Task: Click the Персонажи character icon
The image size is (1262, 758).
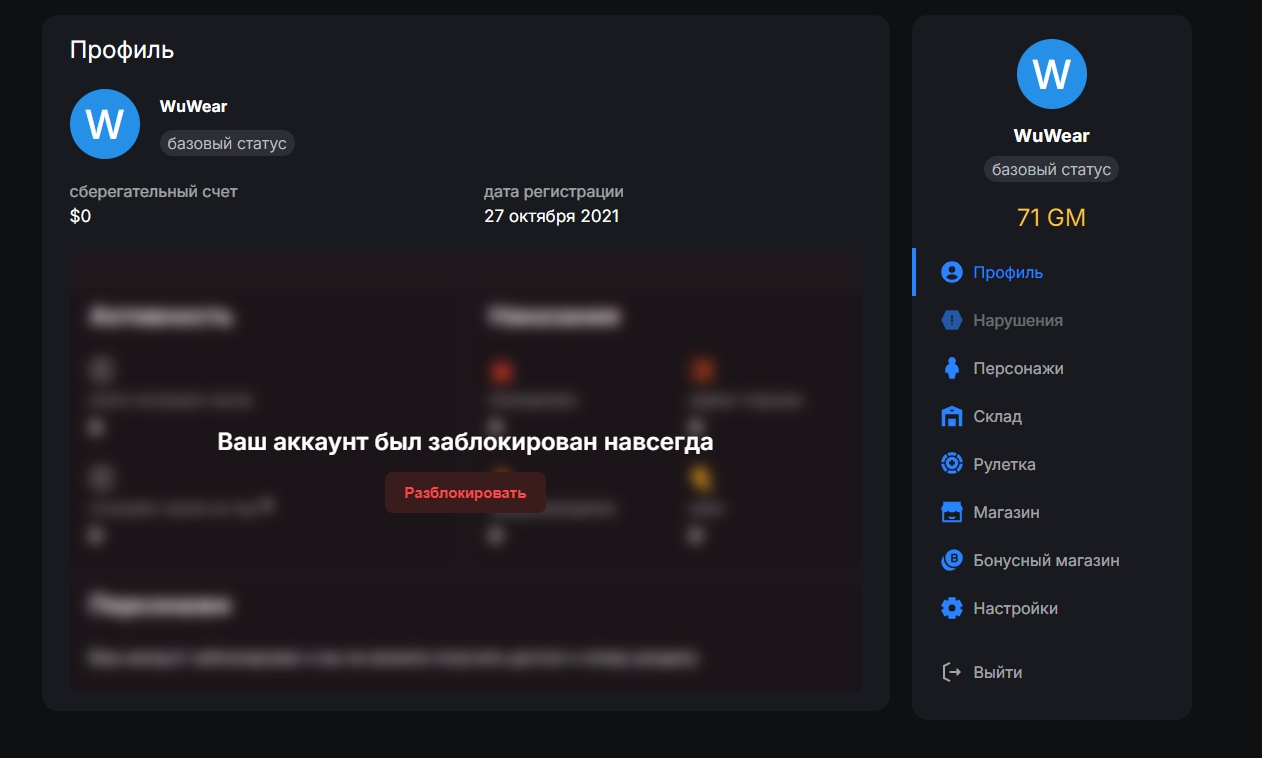Action: pos(951,368)
